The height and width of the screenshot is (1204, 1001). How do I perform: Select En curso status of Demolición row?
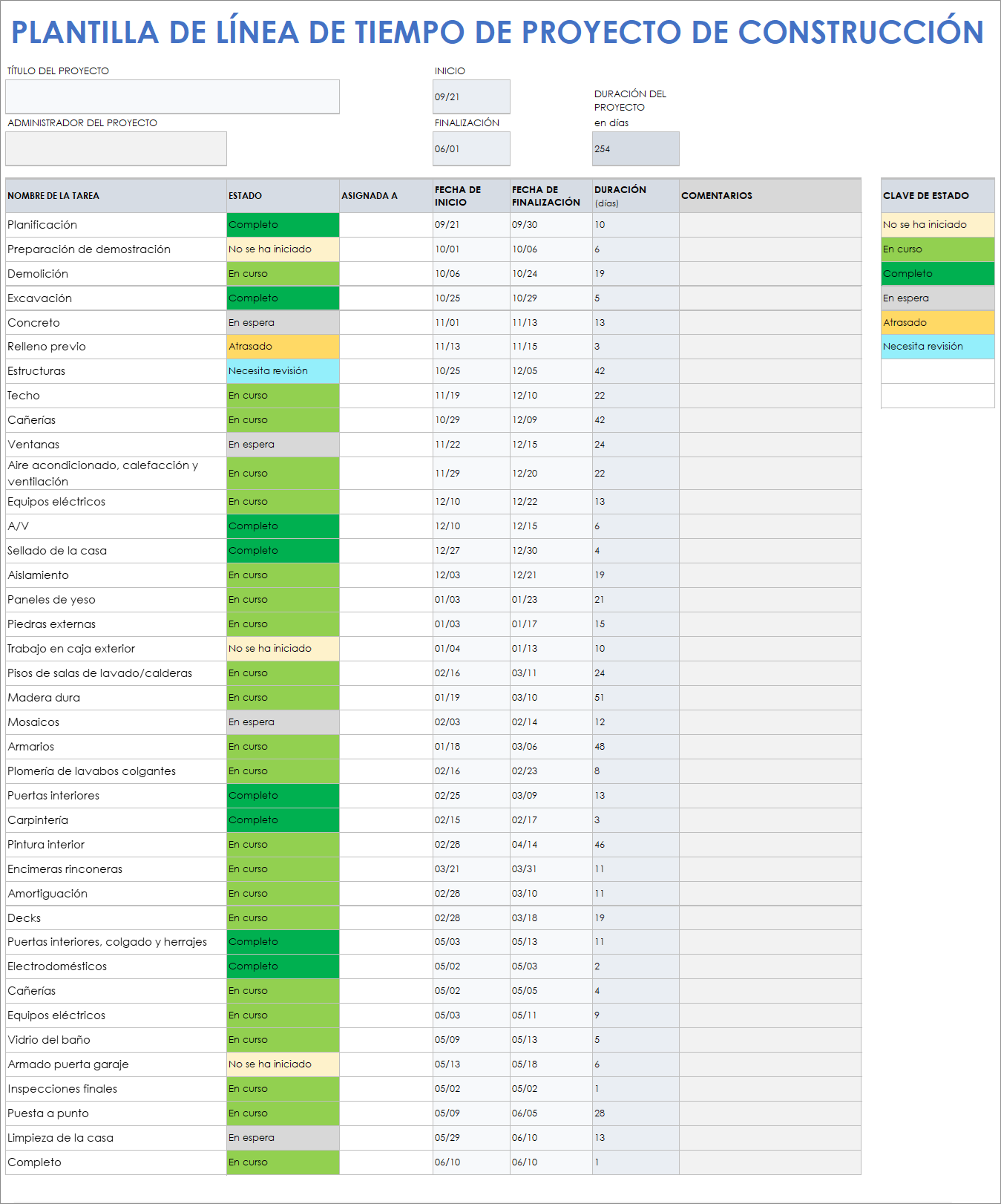point(283,274)
